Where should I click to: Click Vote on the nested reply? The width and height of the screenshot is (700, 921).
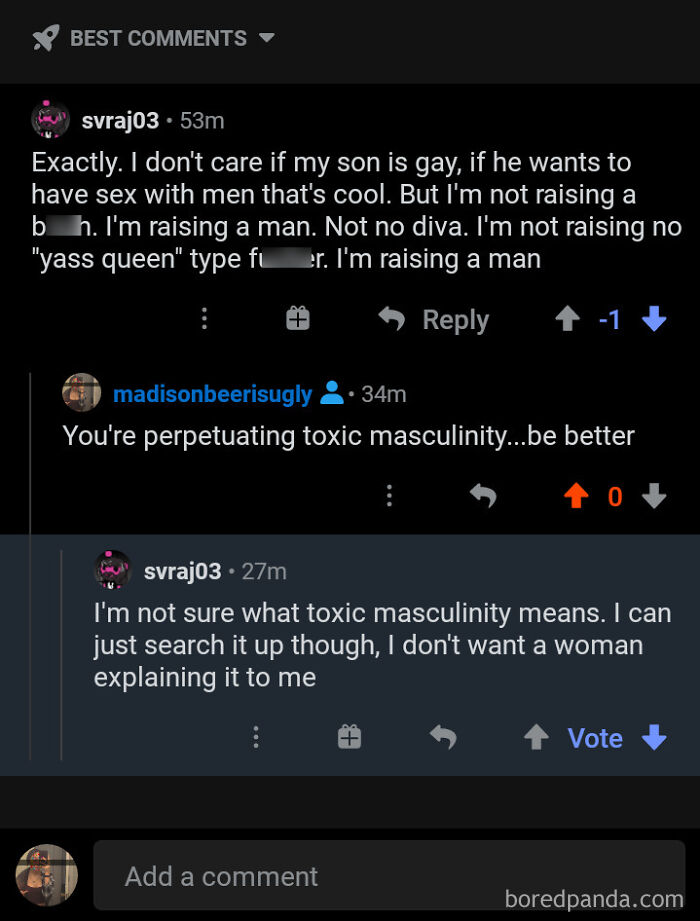594,738
